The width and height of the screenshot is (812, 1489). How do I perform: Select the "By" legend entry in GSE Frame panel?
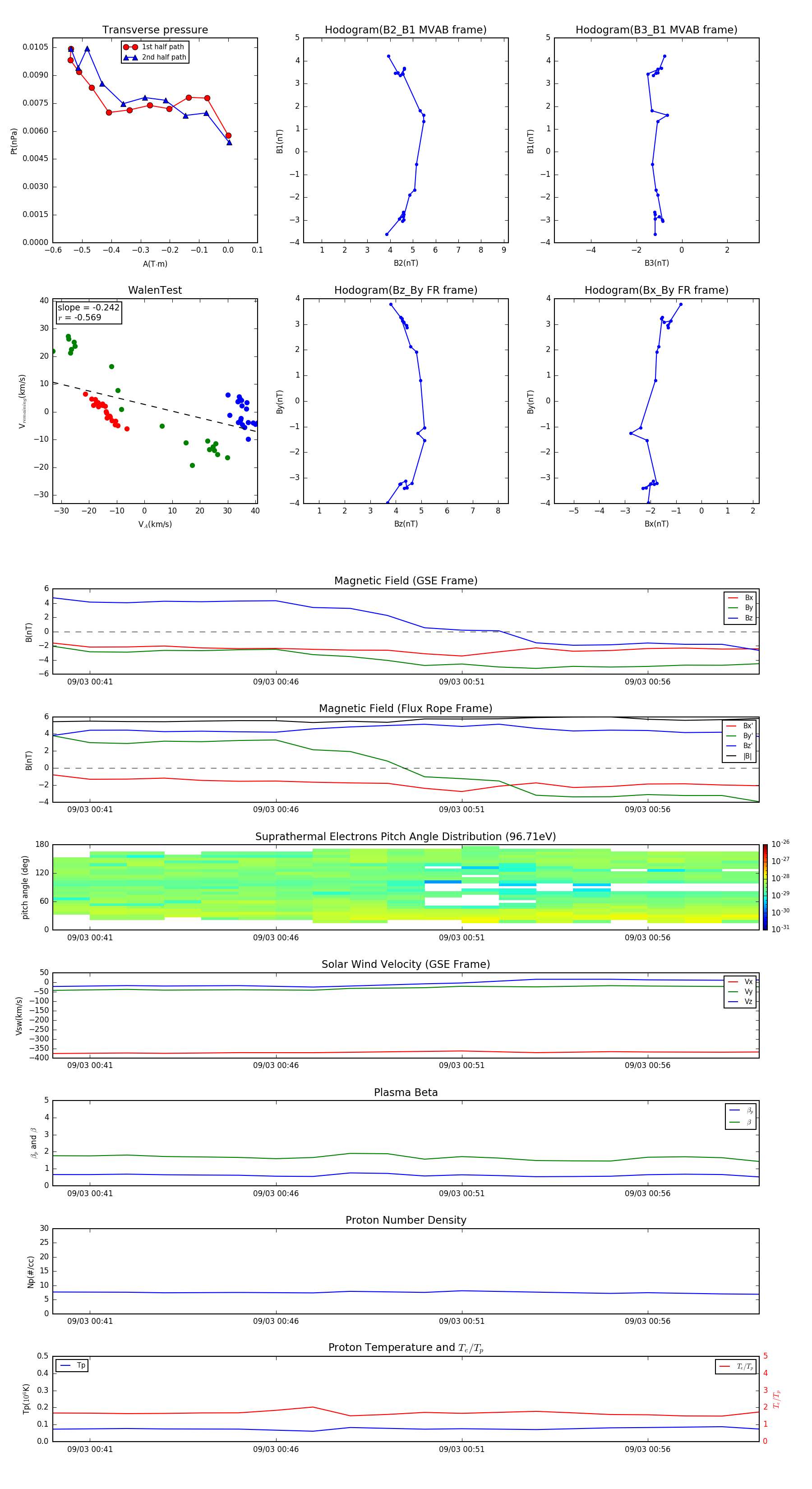click(x=740, y=607)
